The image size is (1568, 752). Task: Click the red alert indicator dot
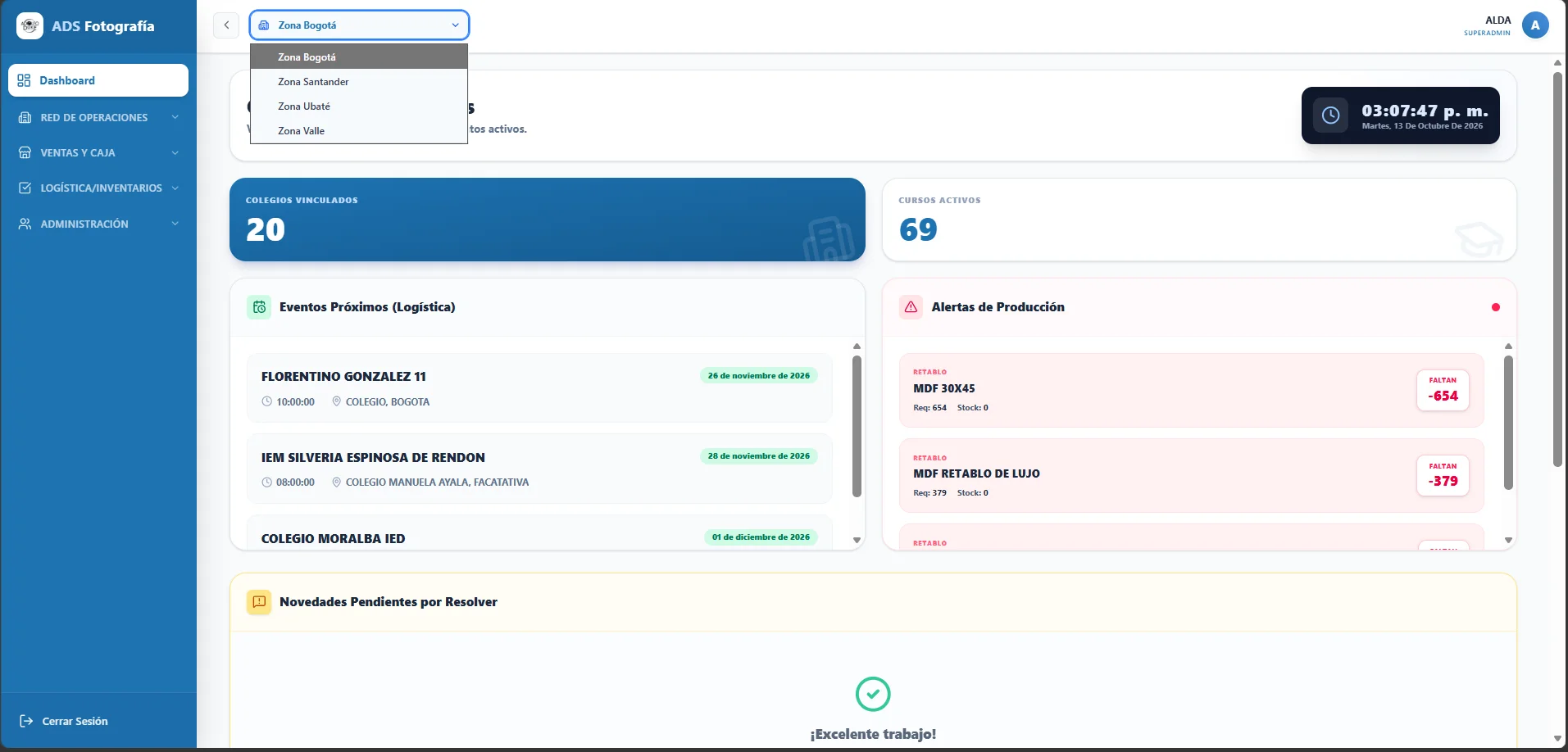[x=1496, y=307]
